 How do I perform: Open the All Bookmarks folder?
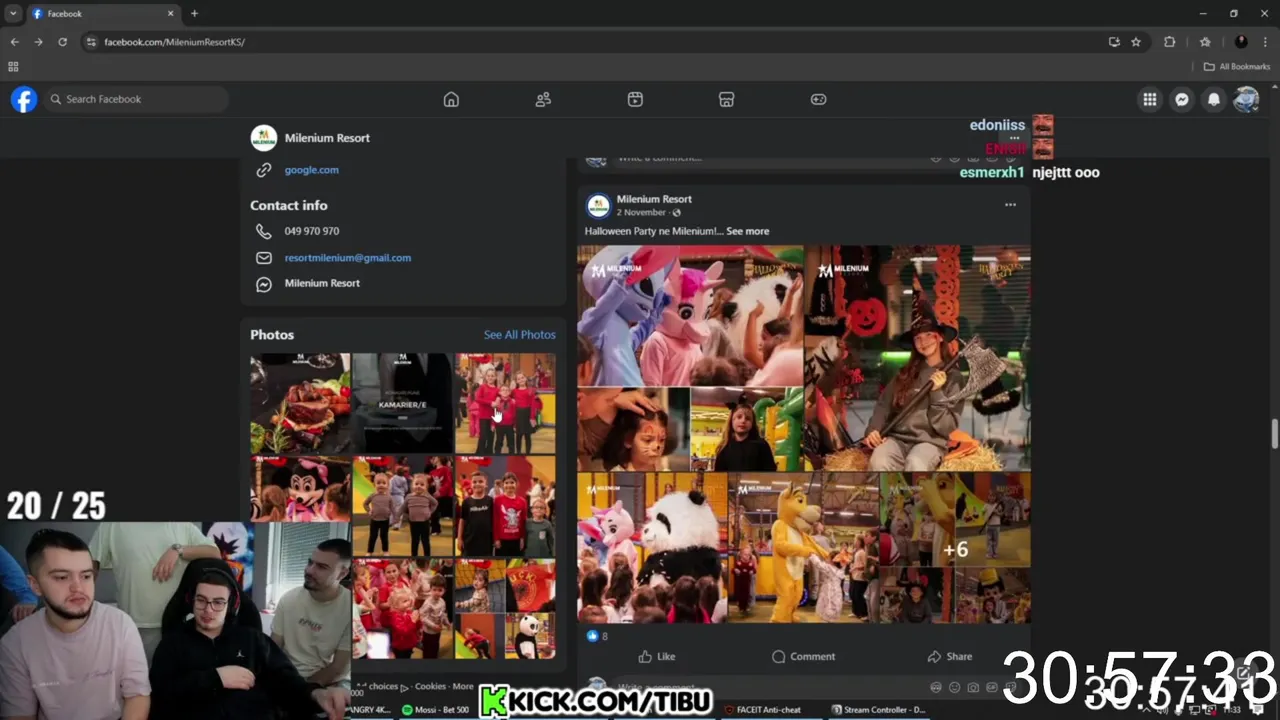[x=1237, y=67]
